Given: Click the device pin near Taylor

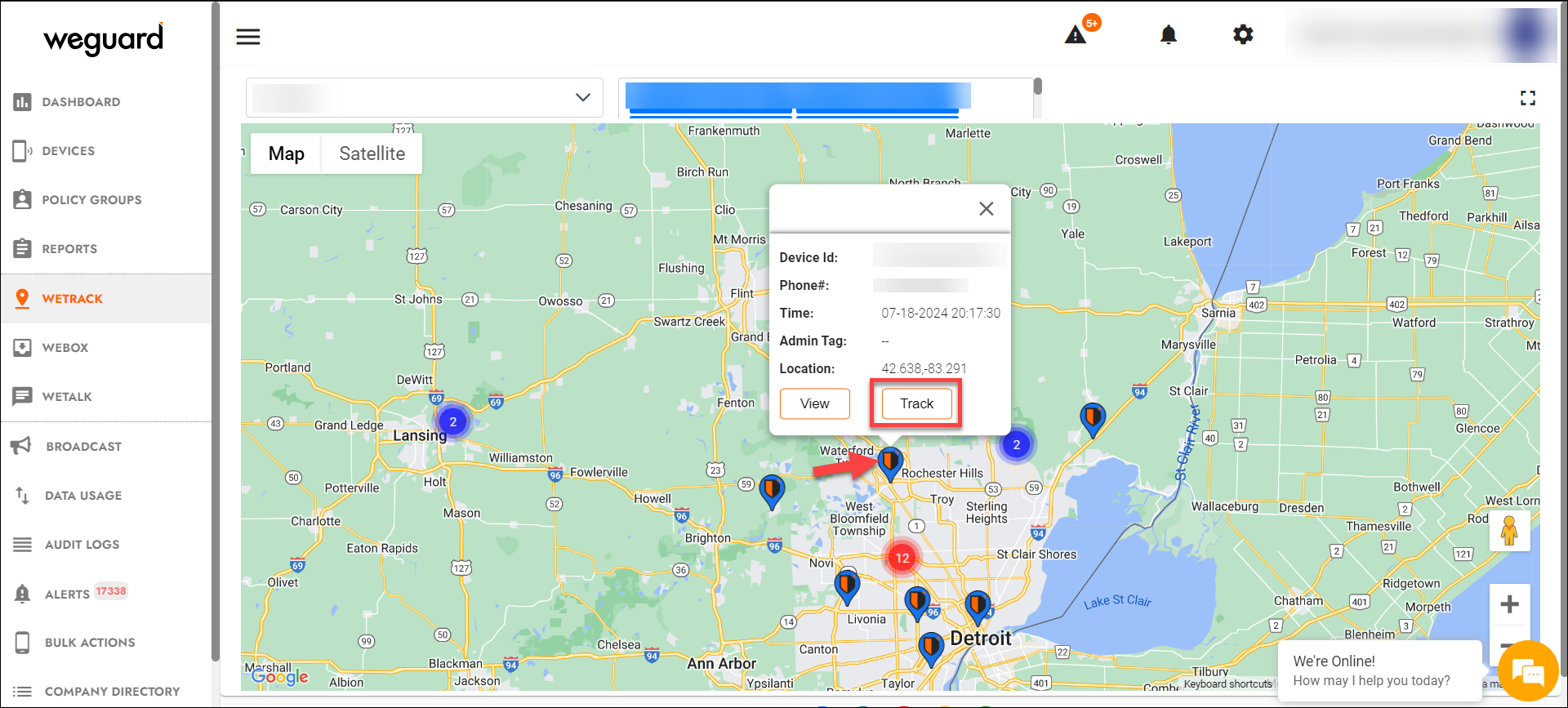Looking at the screenshot, I should tap(931, 650).
